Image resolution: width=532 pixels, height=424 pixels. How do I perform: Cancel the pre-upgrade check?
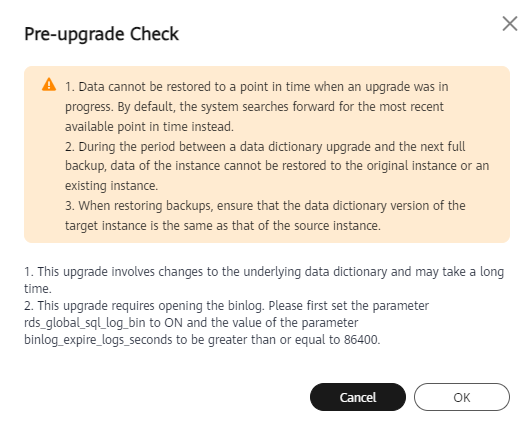pos(358,397)
